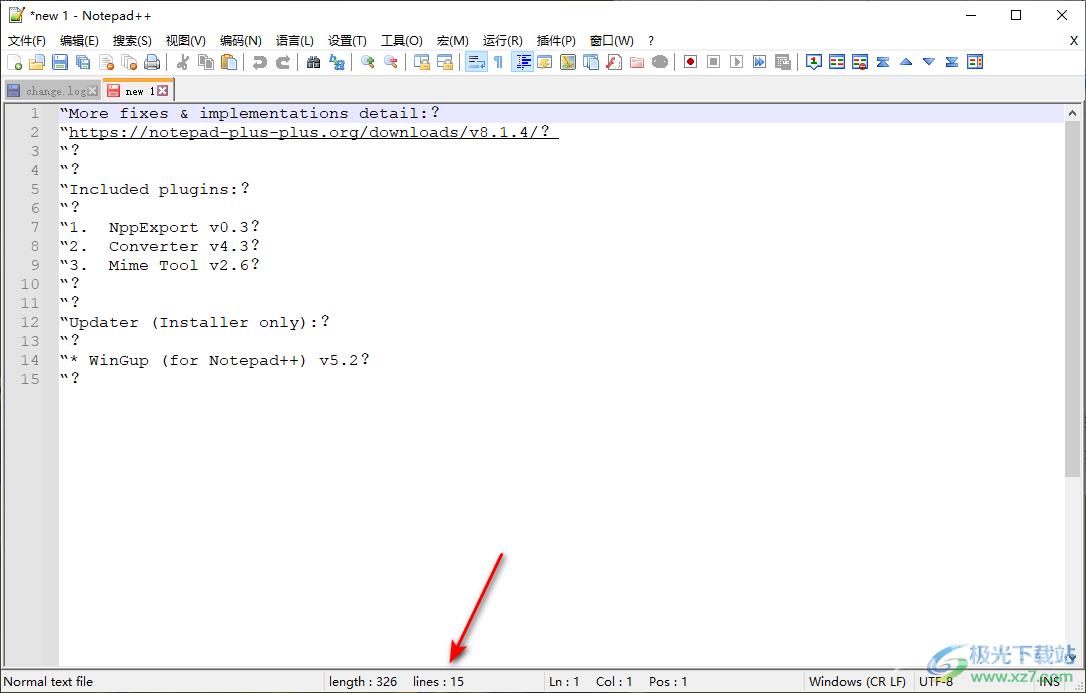Open the 语言(L) menu
Screen dimensions: 1086x693
tap(294, 41)
